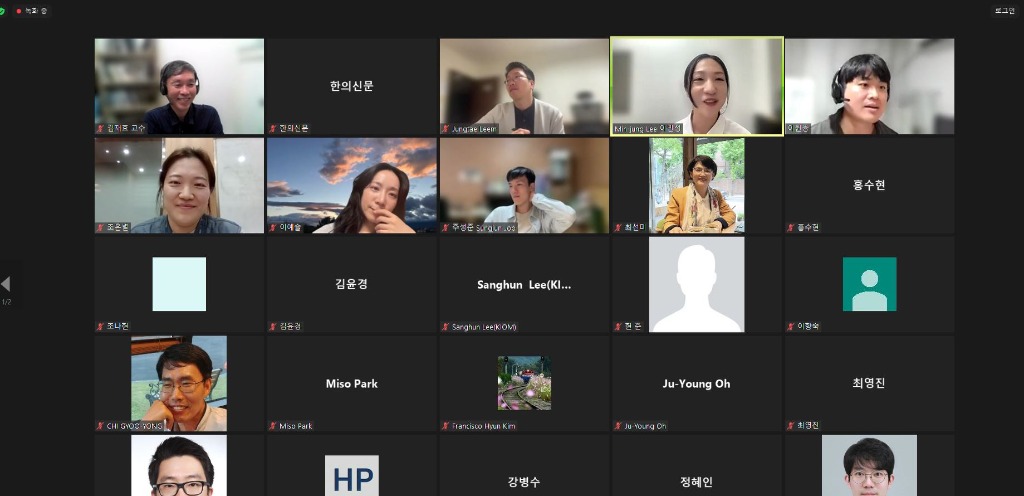Click muted mic icon beside 이예슬 label
This screenshot has width=1024, height=496.
[x=274, y=228]
